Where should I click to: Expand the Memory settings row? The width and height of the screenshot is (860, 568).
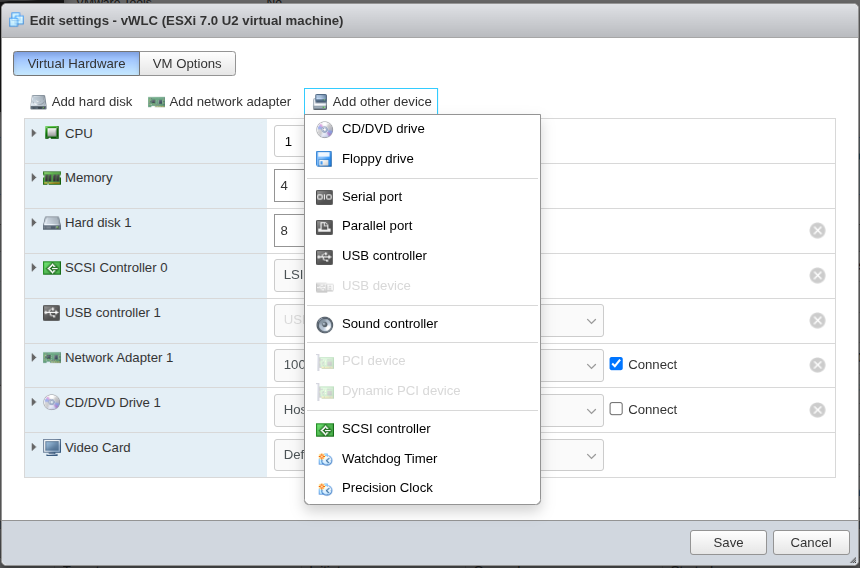point(34,178)
